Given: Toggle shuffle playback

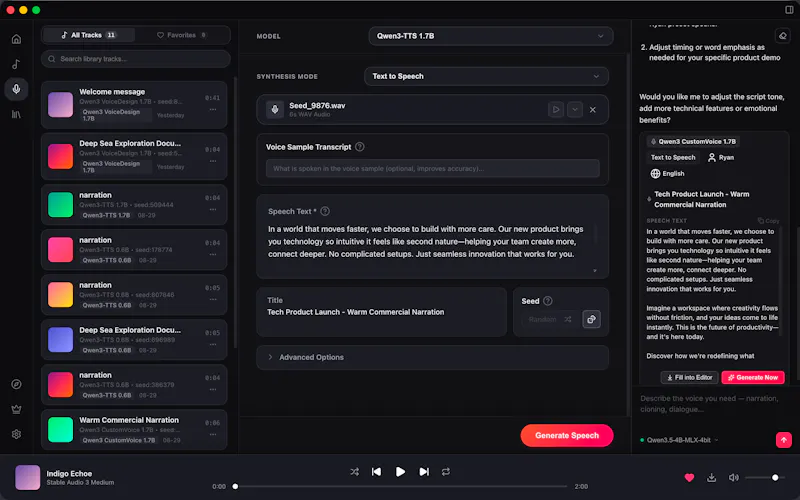Looking at the screenshot, I should pyautogui.click(x=355, y=472).
